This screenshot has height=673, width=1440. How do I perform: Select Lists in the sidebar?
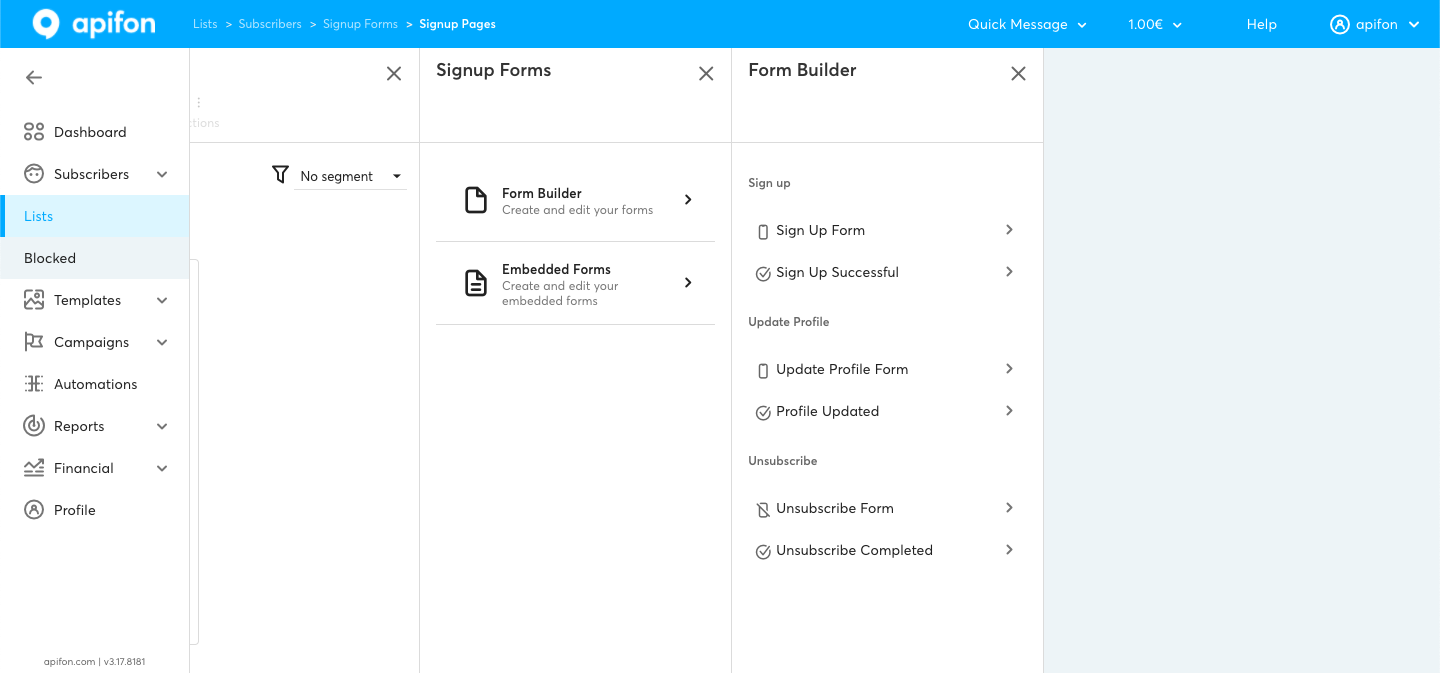pos(39,216)
